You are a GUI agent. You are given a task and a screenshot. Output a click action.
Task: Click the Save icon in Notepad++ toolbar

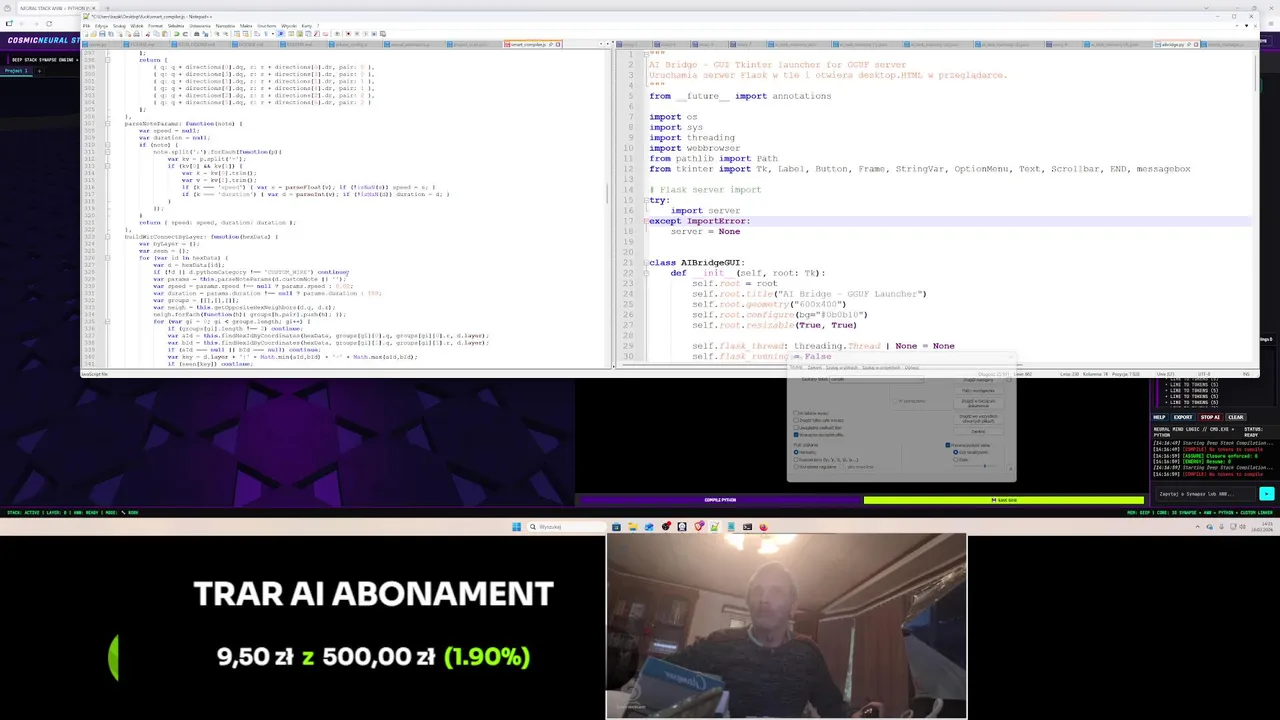(102, 34)
